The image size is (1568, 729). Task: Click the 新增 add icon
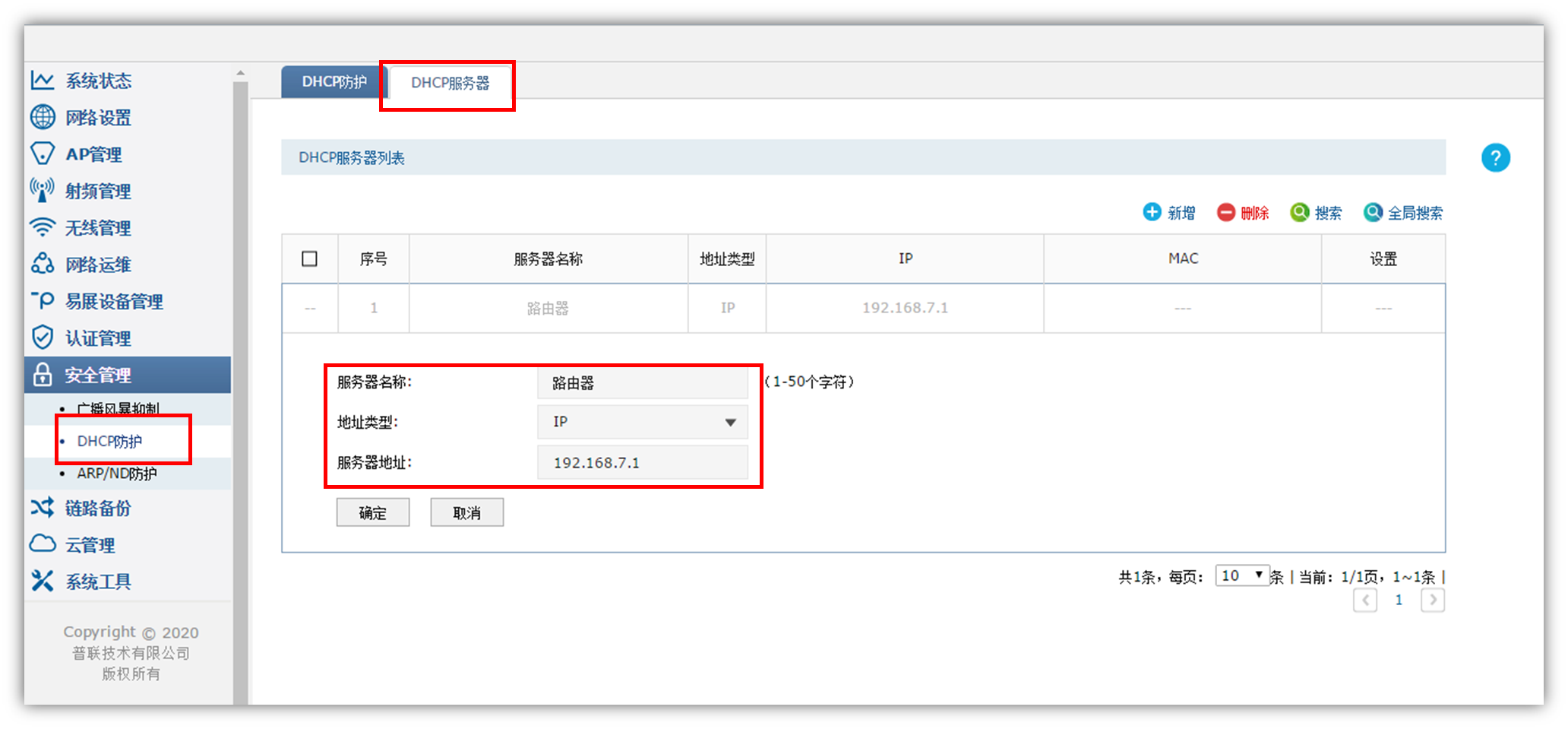(1152, 212)
